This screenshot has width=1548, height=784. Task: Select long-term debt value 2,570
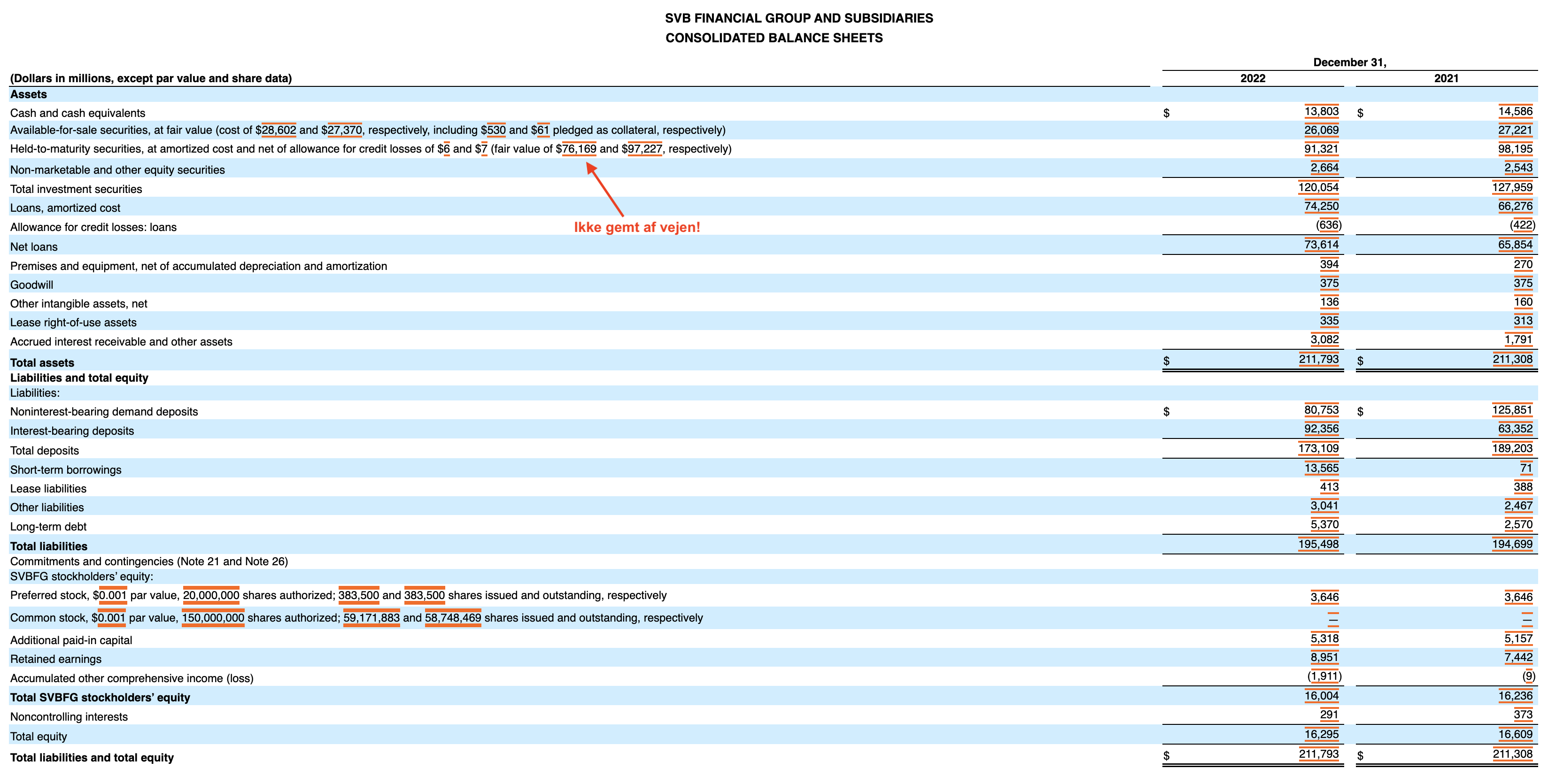1518,525
